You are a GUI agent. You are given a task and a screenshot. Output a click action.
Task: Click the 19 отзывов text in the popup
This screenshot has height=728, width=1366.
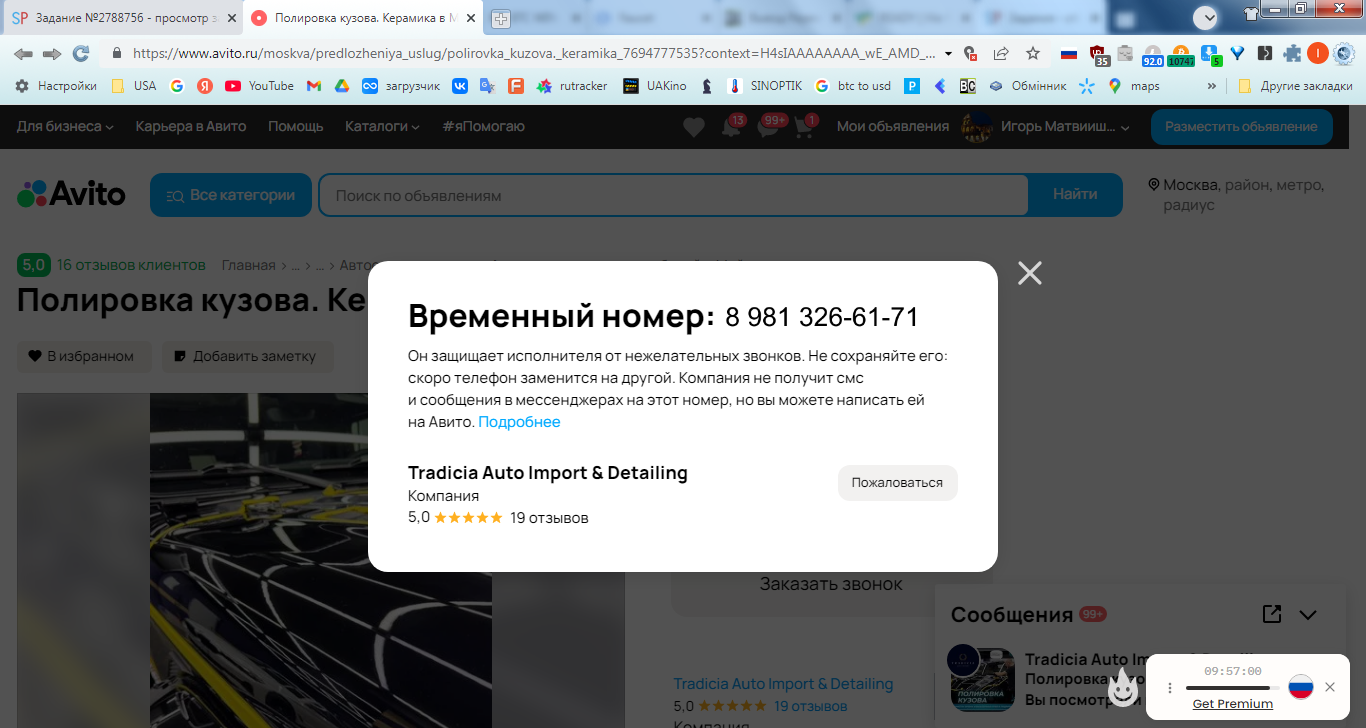click(x=549, y=518)
